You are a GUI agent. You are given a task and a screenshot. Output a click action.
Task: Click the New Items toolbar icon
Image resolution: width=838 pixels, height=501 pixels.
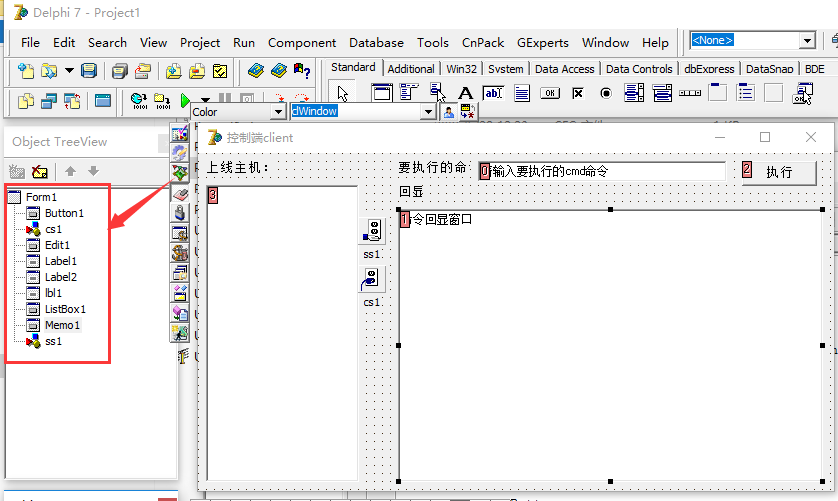pos(26,71)
